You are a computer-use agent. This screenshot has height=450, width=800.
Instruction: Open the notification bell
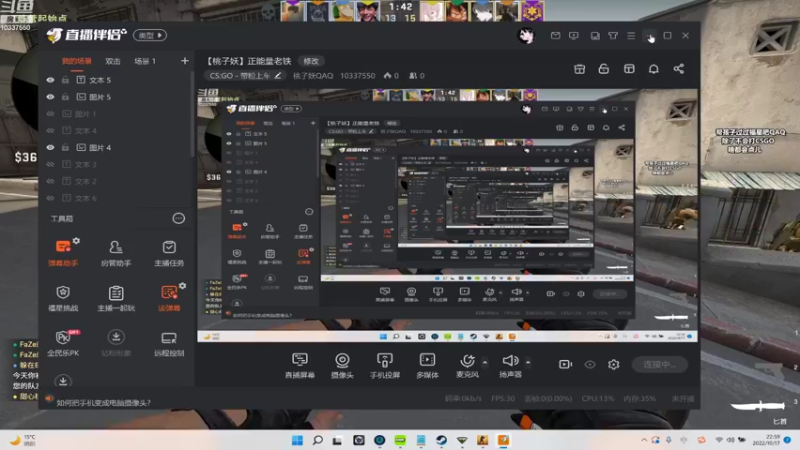point(654,69)
